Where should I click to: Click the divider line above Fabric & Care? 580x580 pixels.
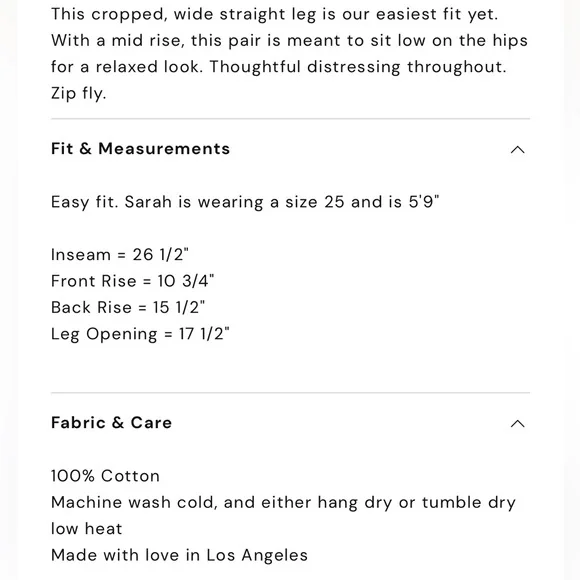click(x=290, y=392)
